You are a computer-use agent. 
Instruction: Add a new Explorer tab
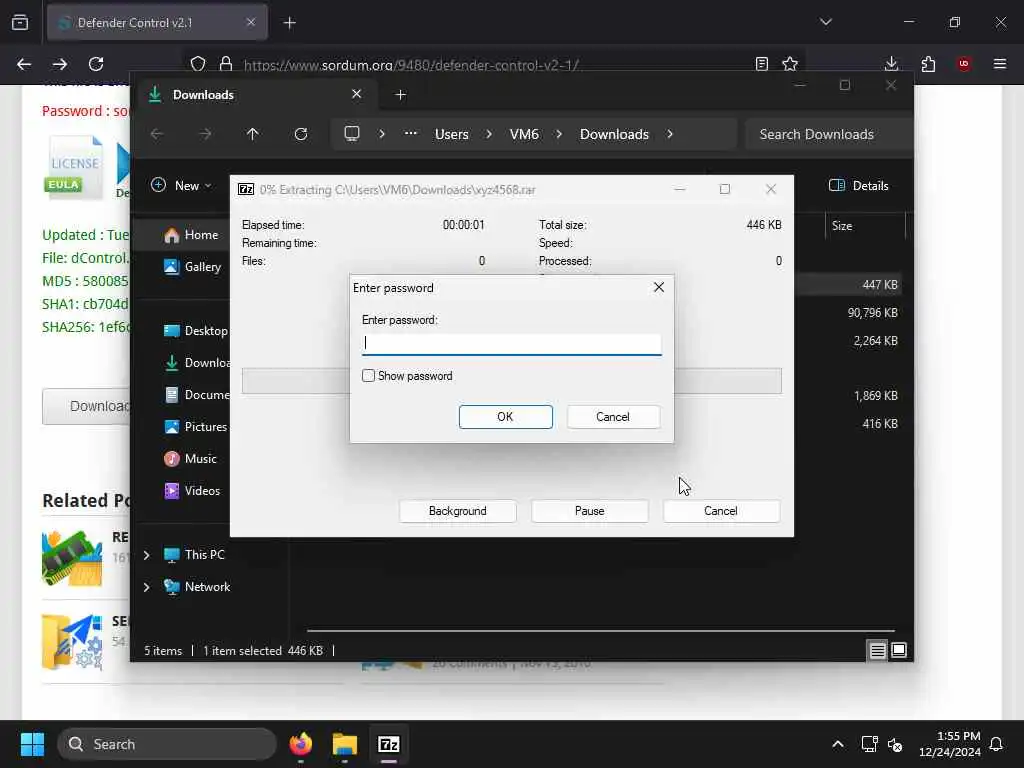[401, 95]
